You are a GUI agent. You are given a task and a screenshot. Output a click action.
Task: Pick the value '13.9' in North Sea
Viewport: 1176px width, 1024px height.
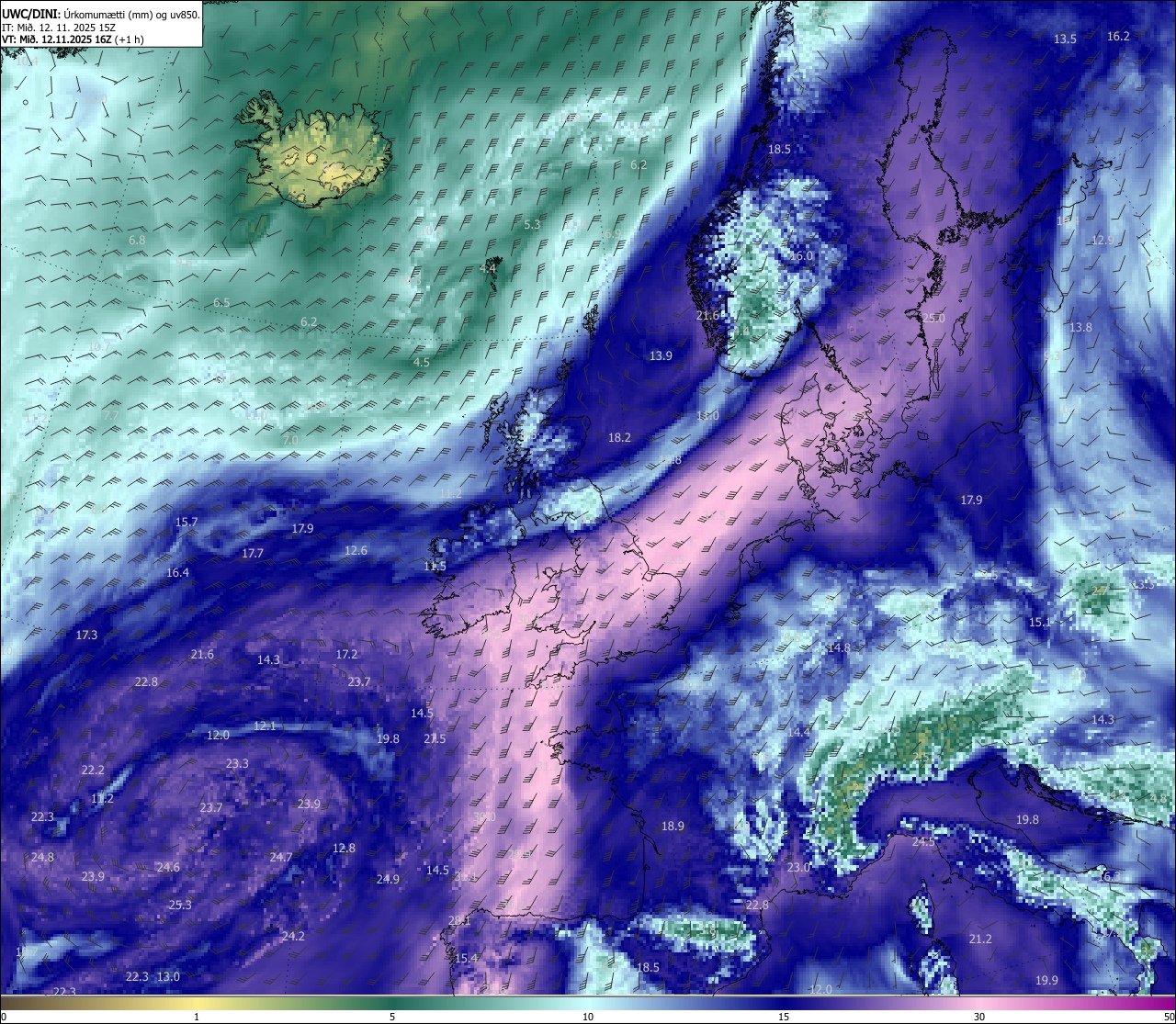click(x=661, y=356)
